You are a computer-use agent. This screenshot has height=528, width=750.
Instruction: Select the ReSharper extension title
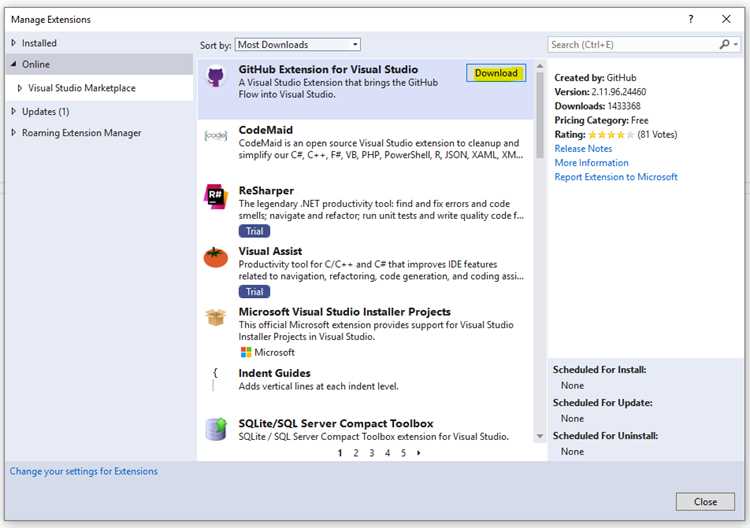click(x=266, y=191)
